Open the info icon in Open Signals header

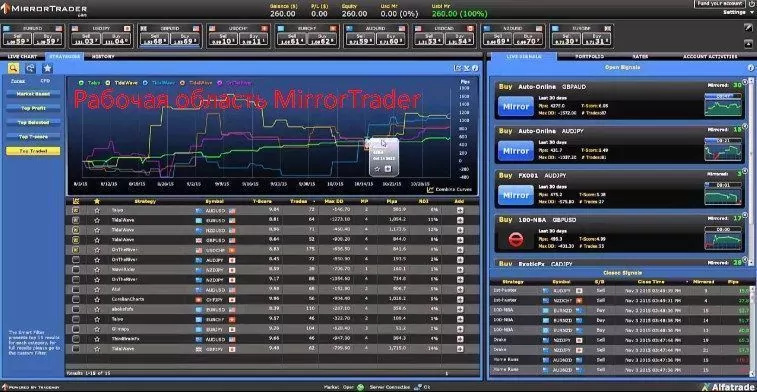pos(751,68)
